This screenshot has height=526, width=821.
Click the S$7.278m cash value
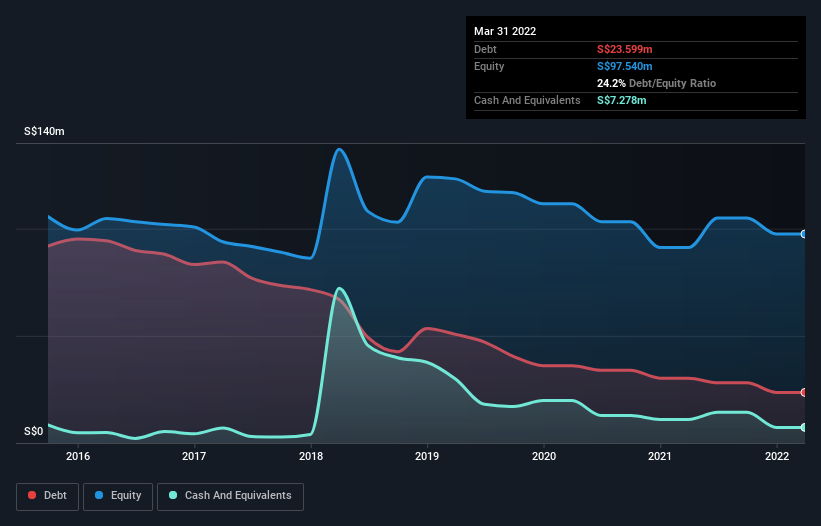[x=622, y=100]
